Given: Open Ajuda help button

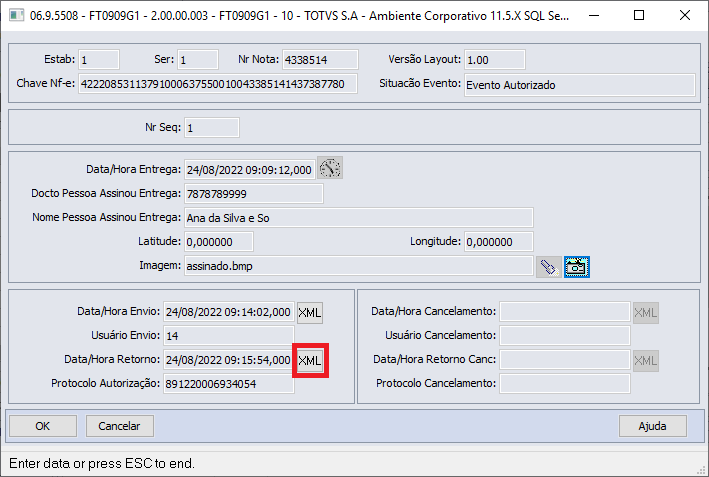Looking at the screenshot, I should [652, 426].
